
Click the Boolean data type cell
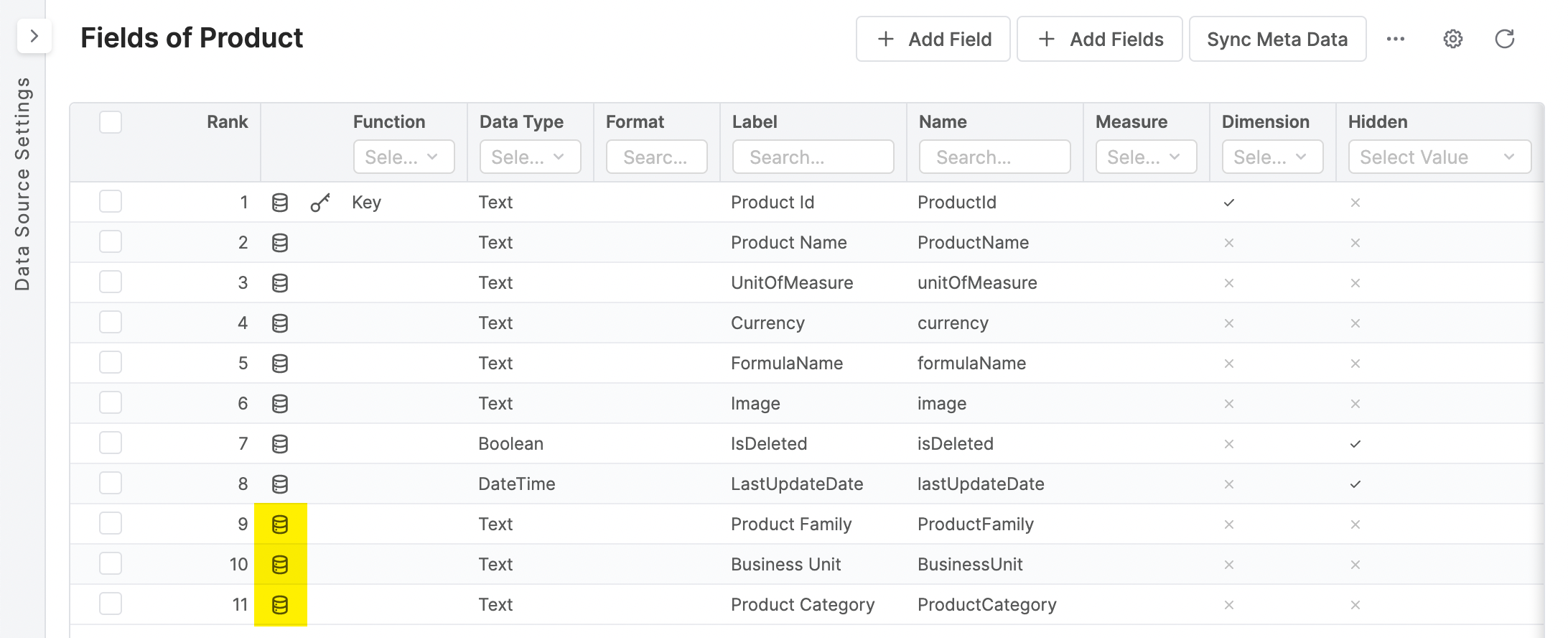(511, 444)
